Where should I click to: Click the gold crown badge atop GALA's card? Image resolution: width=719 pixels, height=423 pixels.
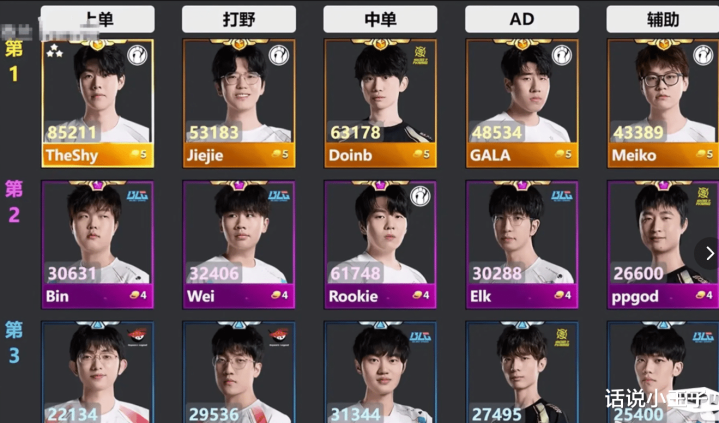(522, 44)
